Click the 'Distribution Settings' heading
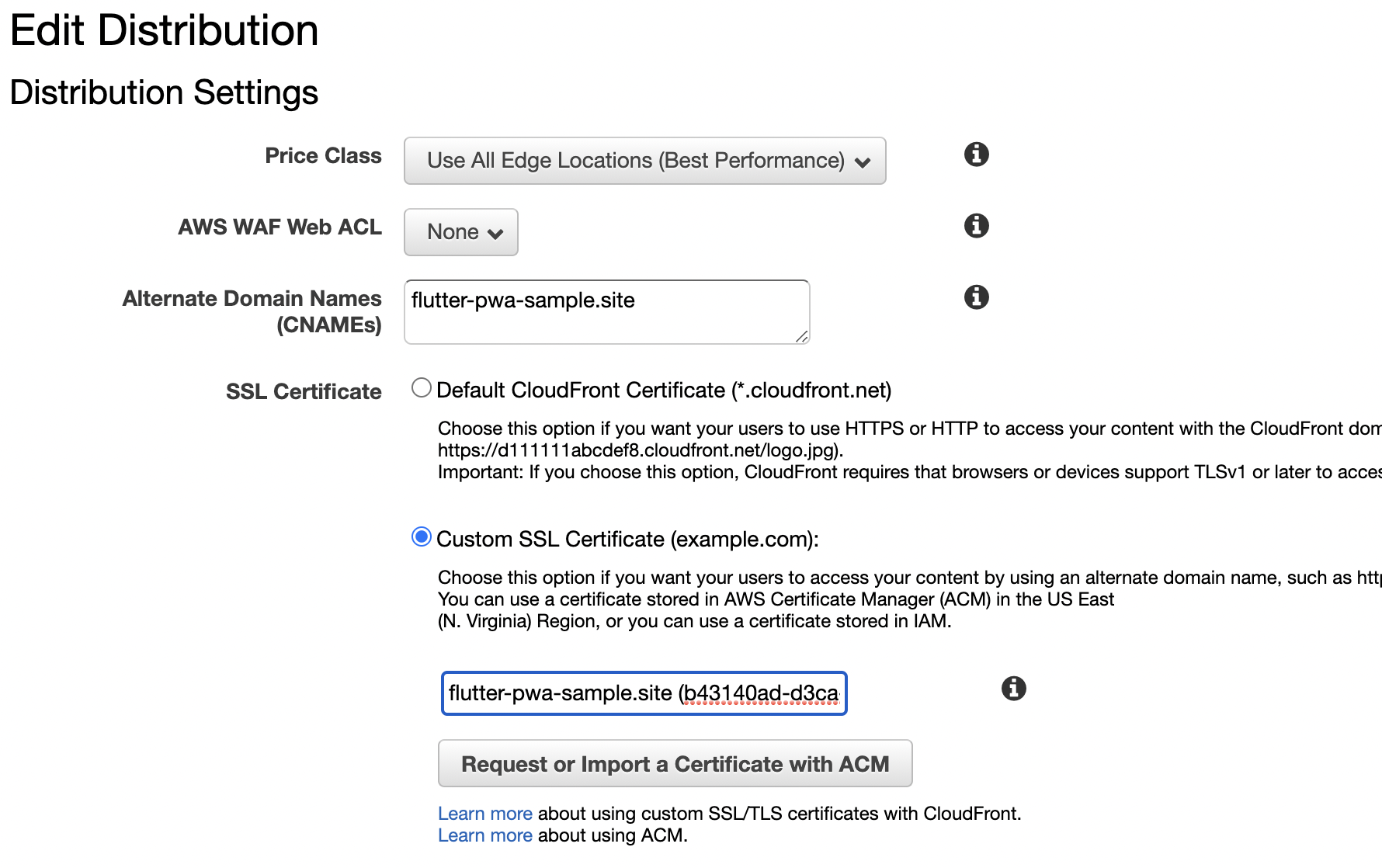 pyautogui.click(x=165, y=92)
